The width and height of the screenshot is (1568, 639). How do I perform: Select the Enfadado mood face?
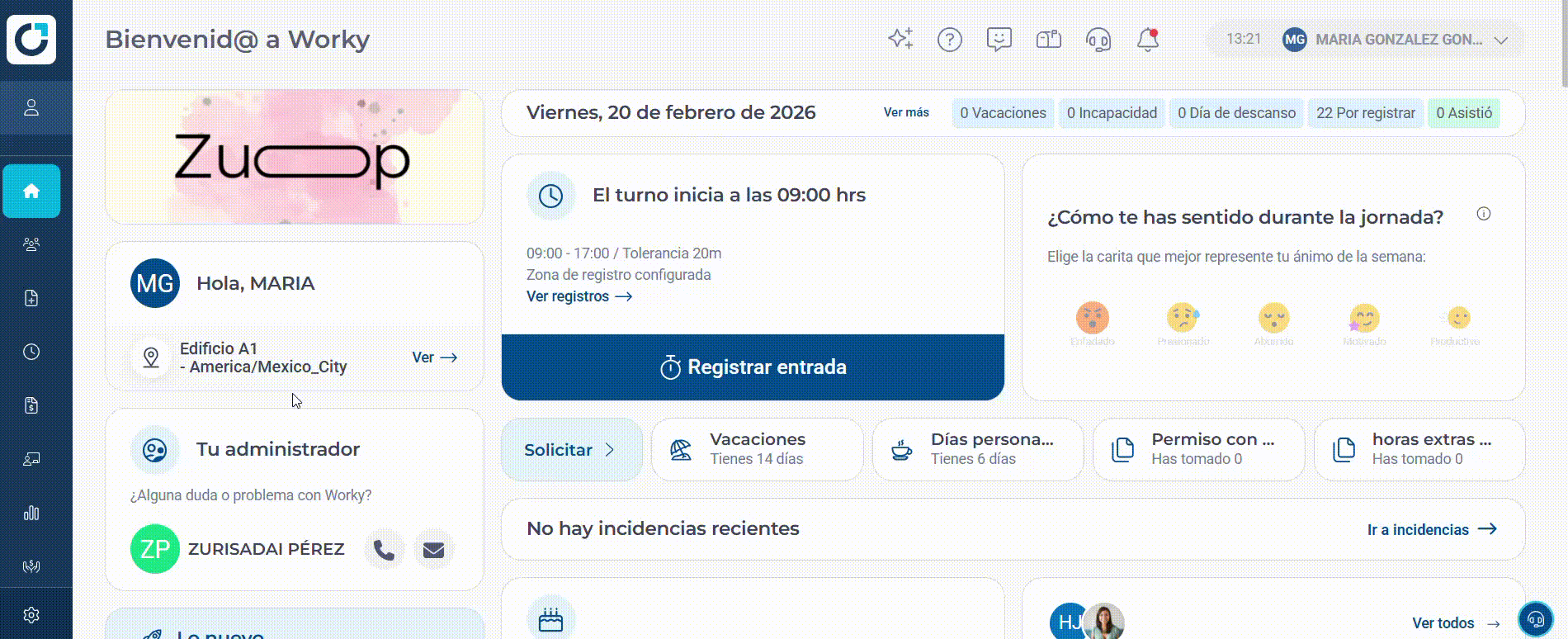pyautogui.click(x=1092, y=318)
